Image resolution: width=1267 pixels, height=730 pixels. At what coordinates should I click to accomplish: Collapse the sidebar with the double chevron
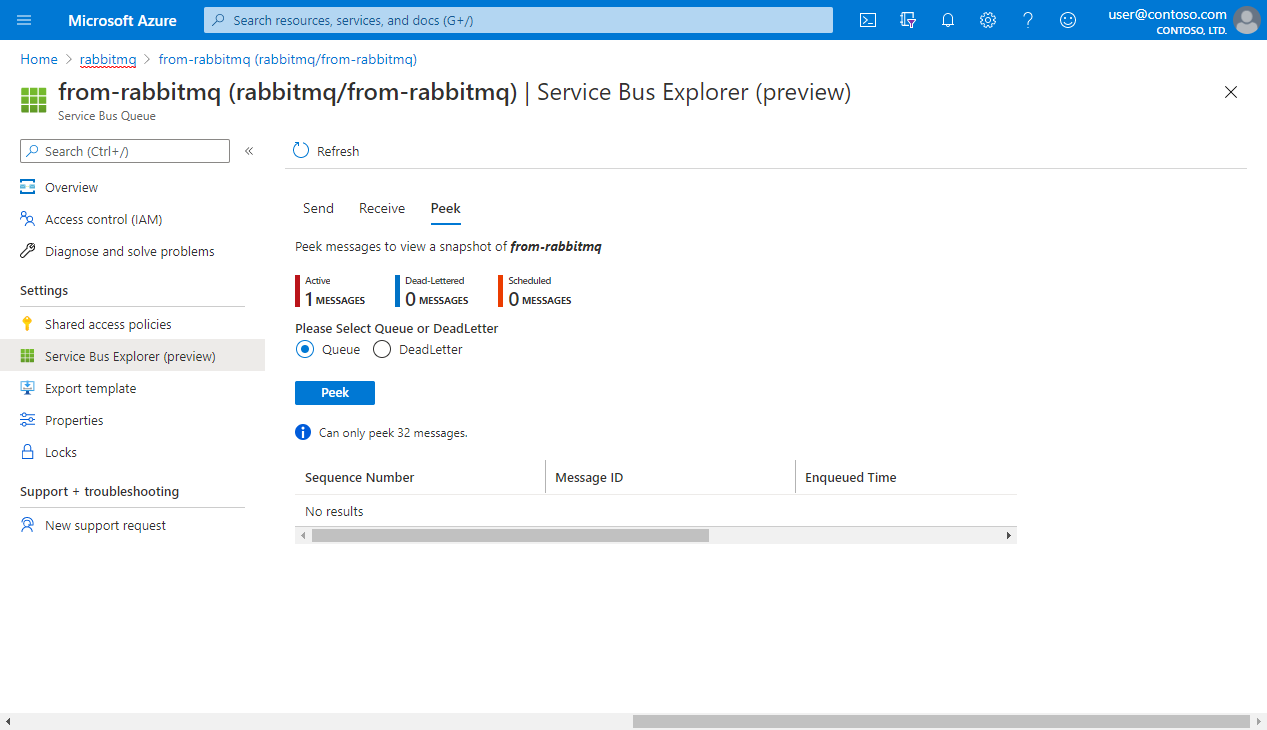pos(248,151)
